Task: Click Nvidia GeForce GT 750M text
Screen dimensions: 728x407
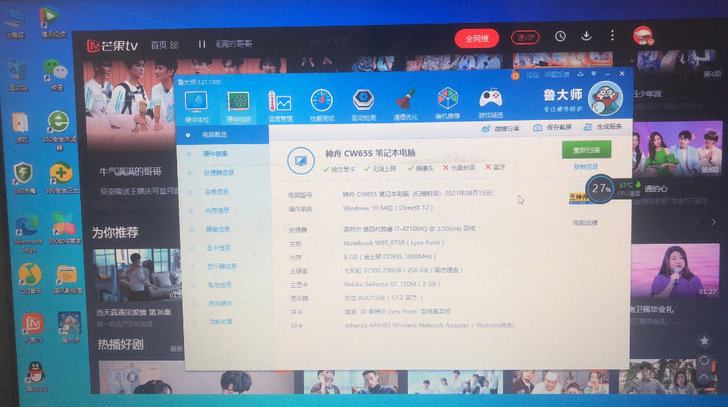Action: 391,284
